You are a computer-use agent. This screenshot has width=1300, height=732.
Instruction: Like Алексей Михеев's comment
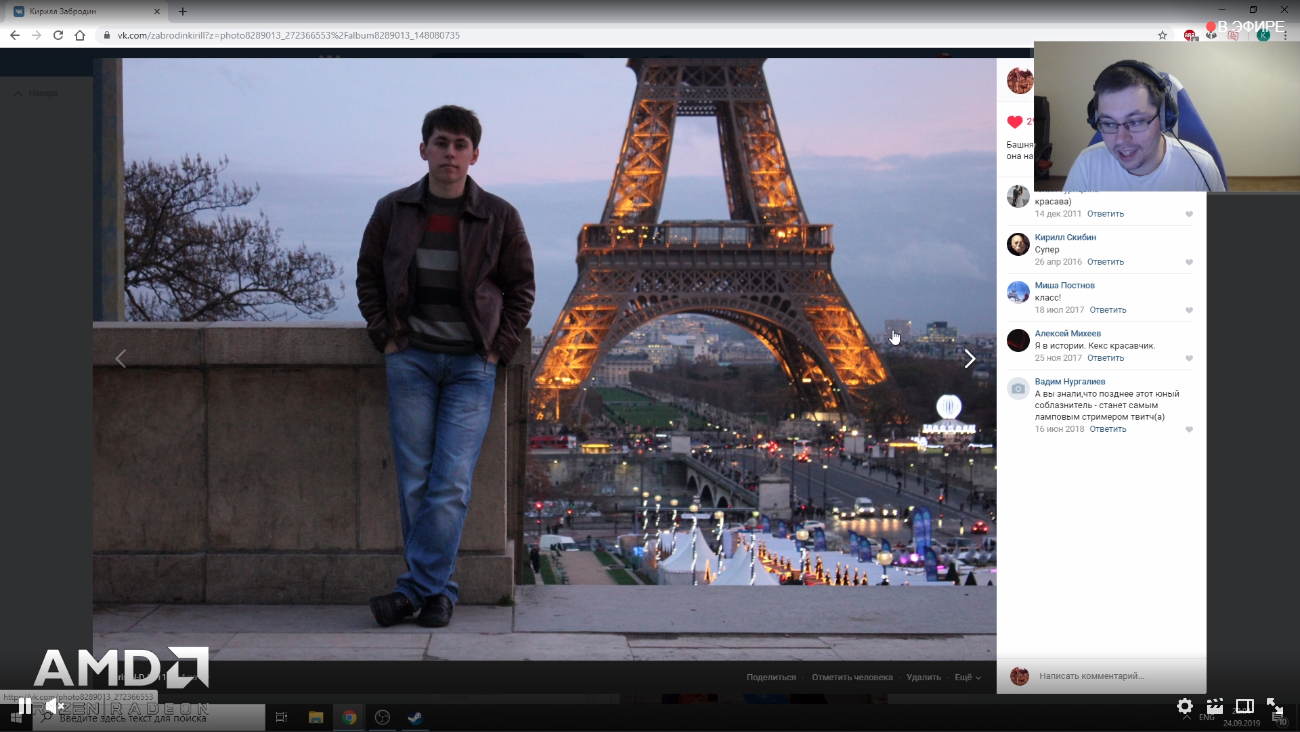point(1189,358)
